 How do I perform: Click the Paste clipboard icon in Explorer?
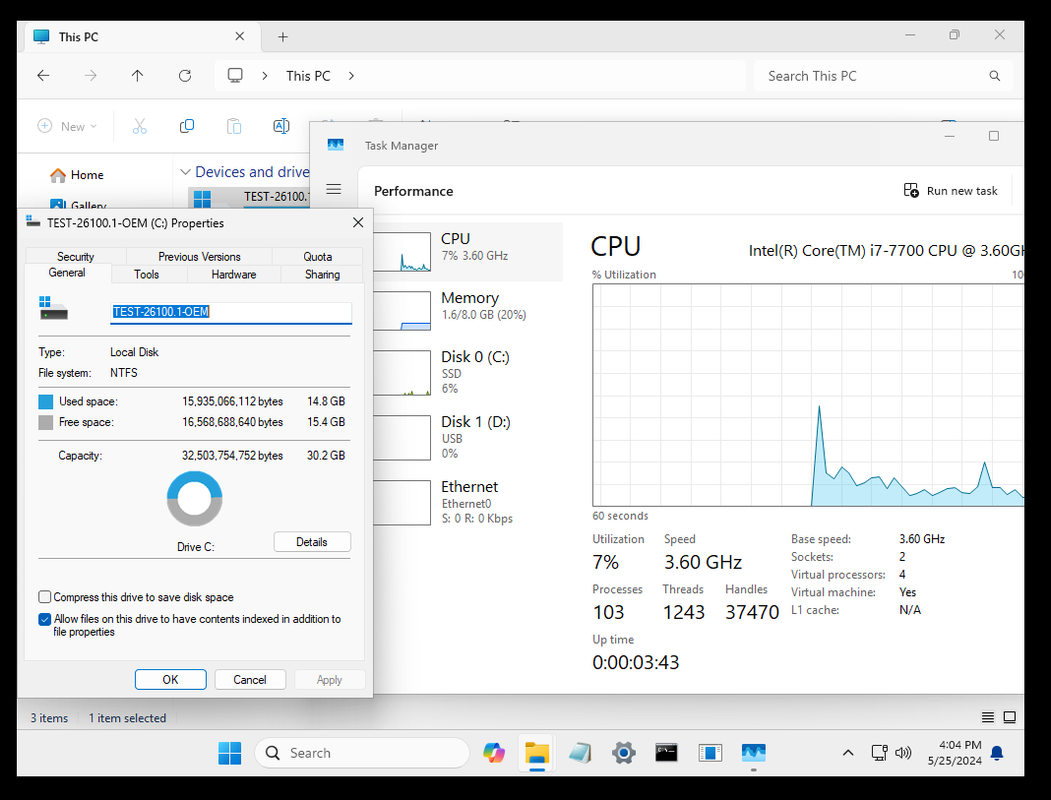[x=234, y=126]
